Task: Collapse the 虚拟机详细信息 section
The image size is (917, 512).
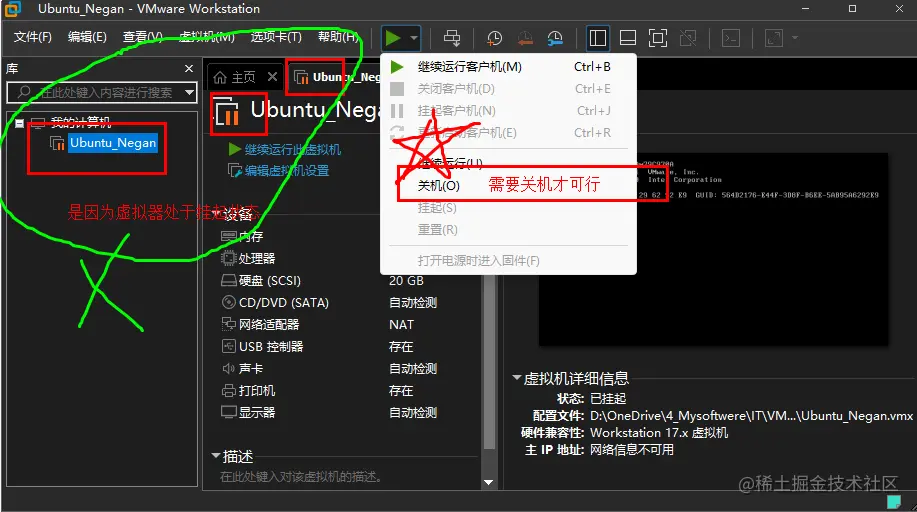Action: (x=516, y=378)
